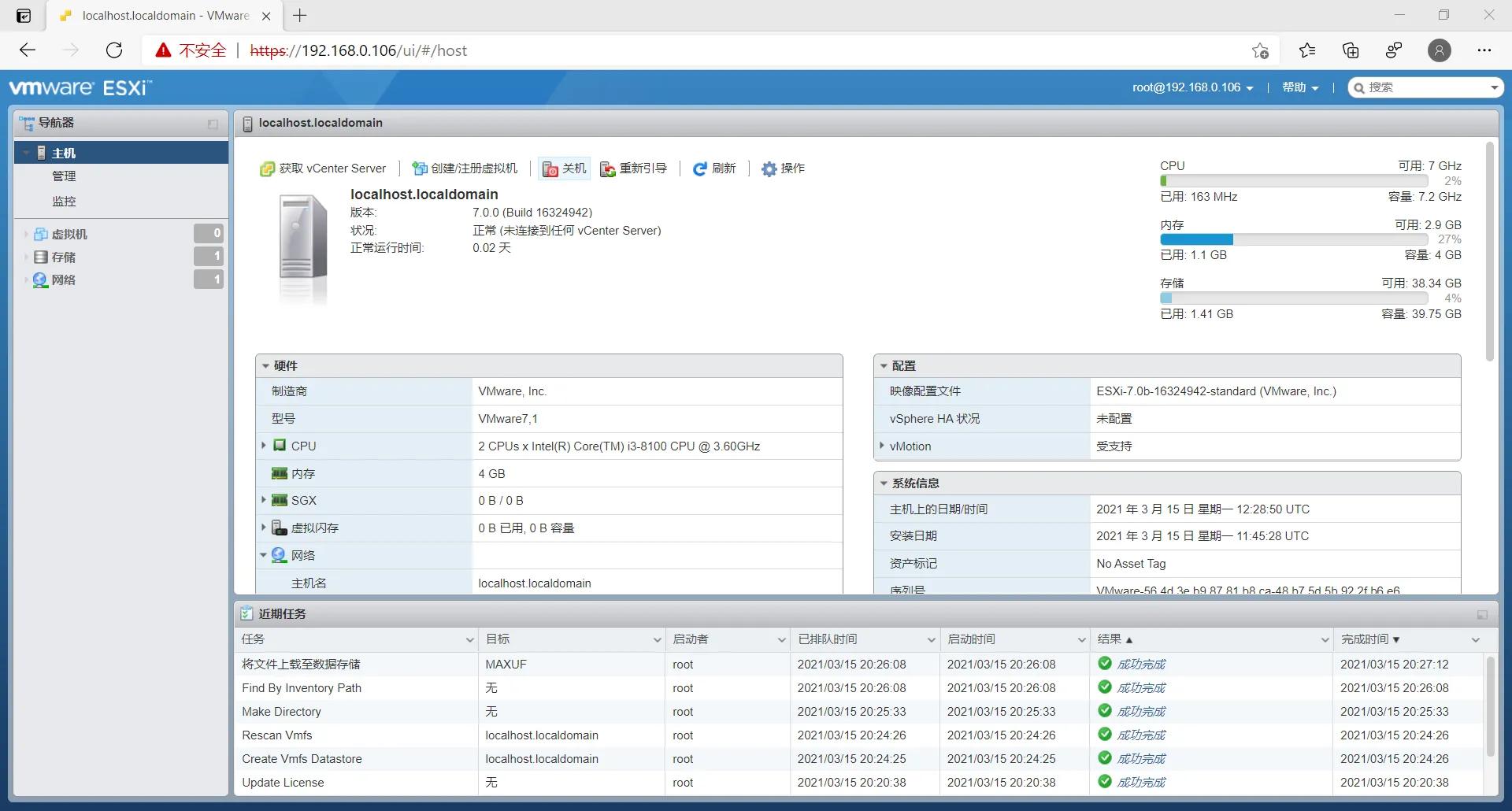Click the recent tasks (近期任务) icon

pyautogui.click(x=246, y=613)
